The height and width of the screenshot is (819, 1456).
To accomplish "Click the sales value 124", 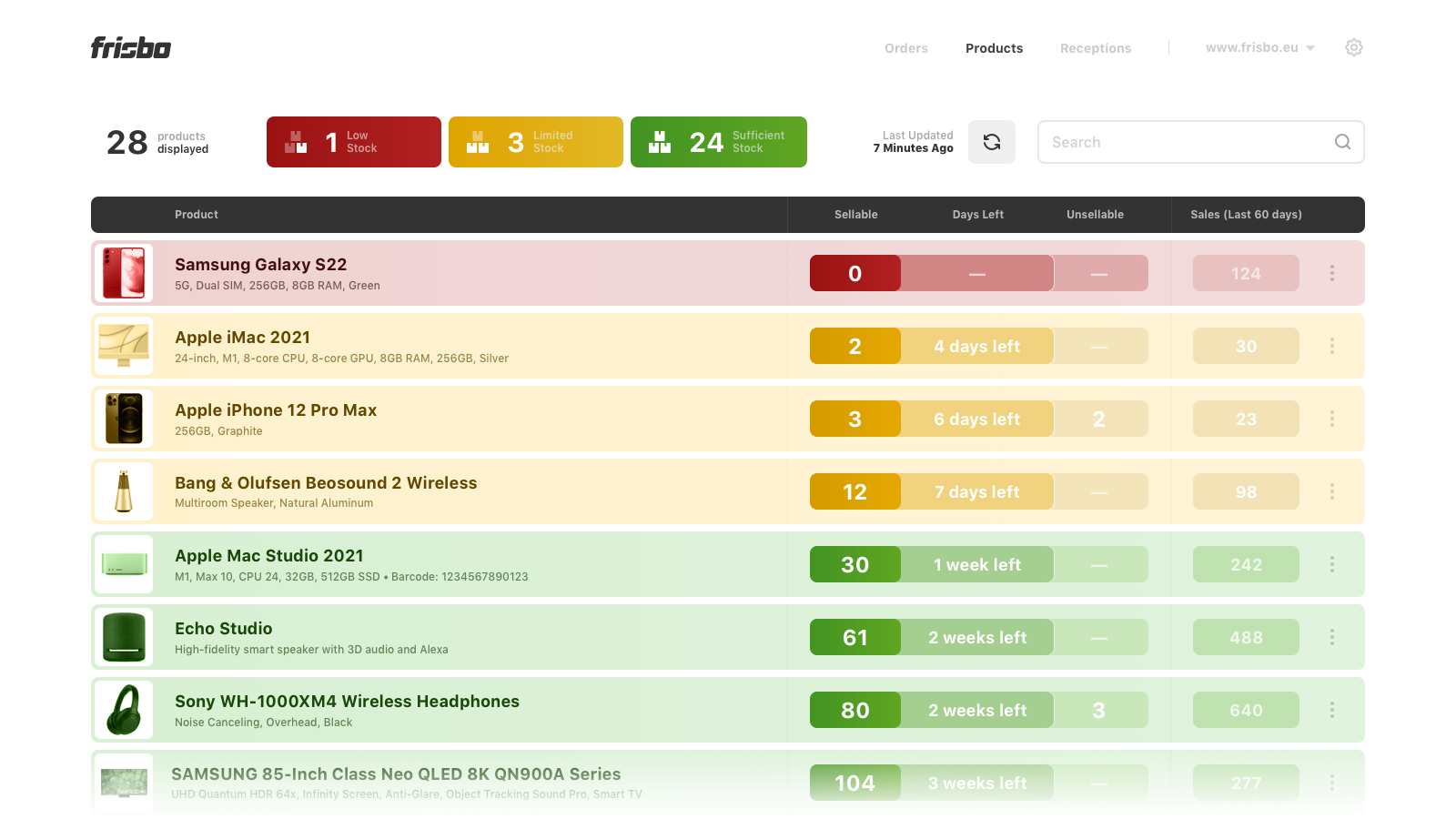I will (x=1246, y=273).
